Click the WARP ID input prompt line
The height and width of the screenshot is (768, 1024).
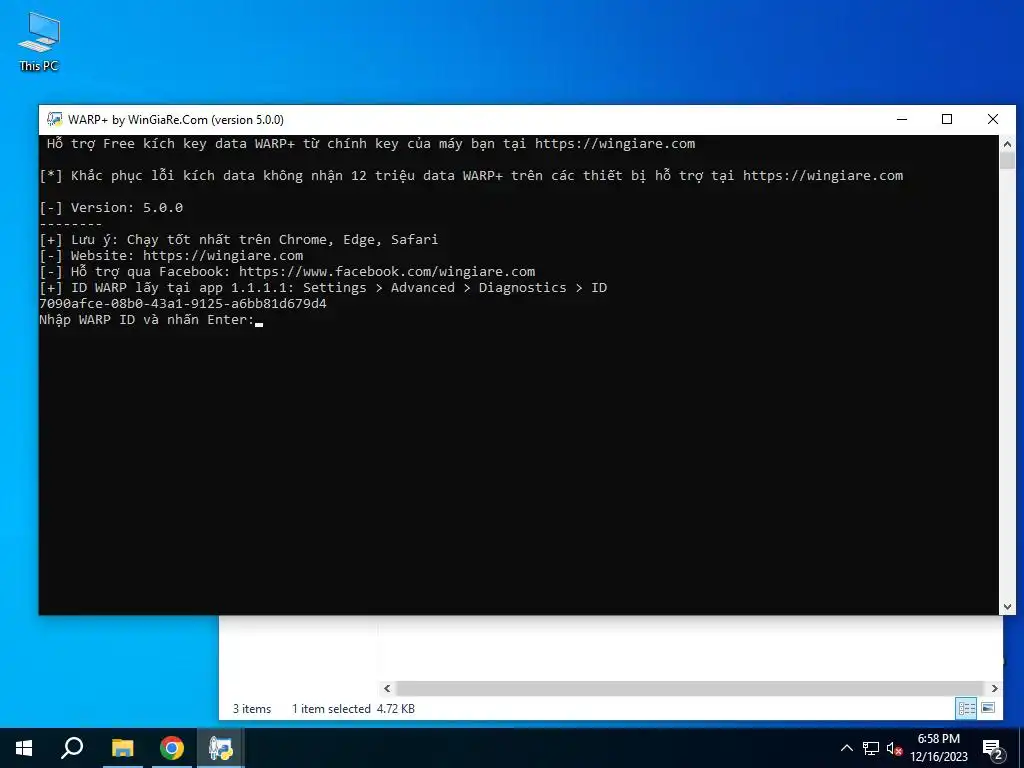tap(151, 320)
